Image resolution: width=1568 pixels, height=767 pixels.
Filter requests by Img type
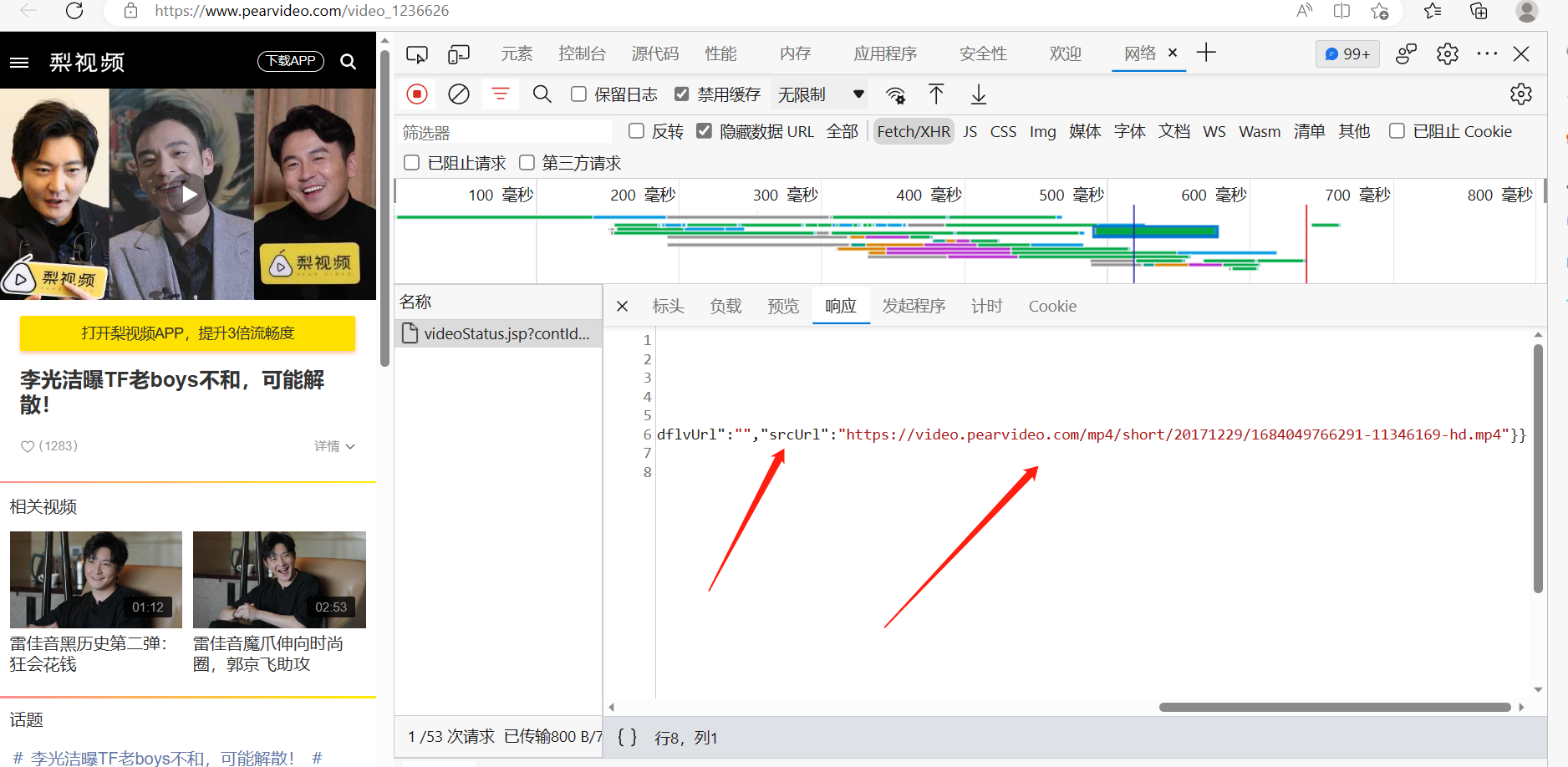tap(1042, 131)
